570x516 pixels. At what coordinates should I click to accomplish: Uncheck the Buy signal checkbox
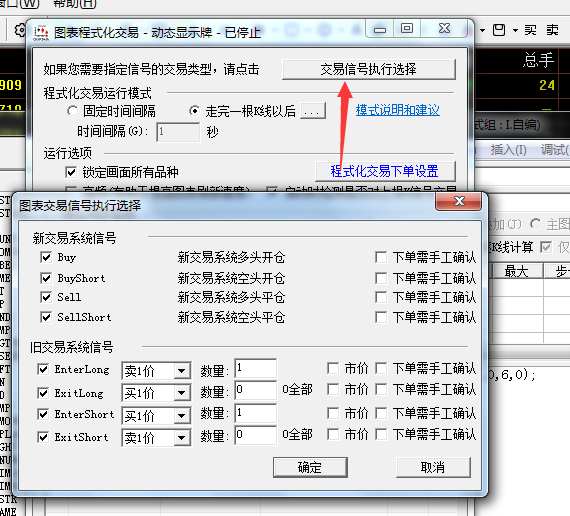[x=46, y=257]
